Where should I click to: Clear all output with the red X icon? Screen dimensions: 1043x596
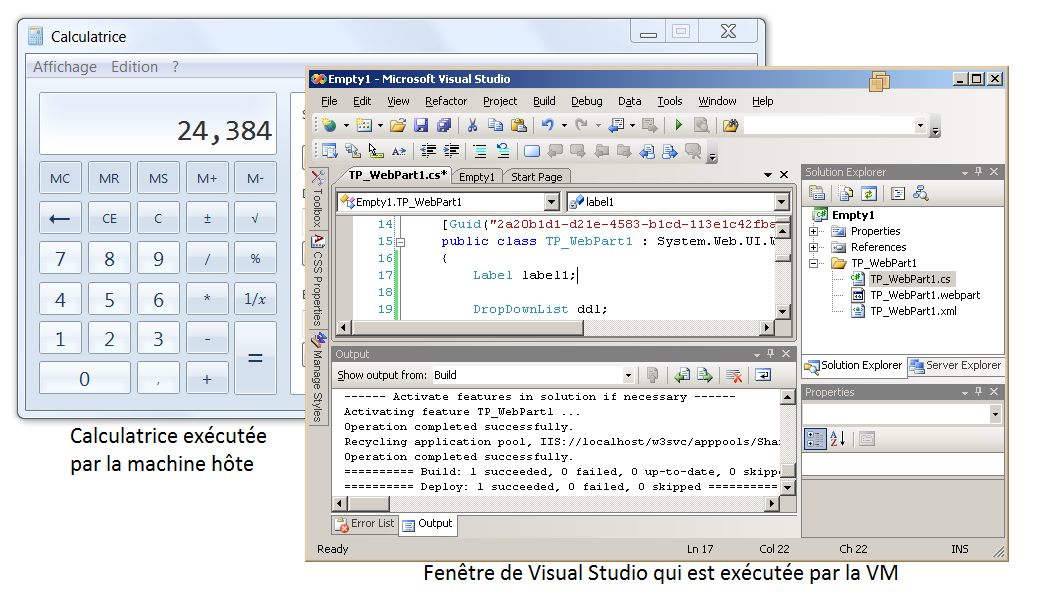[x=734, y=376]
